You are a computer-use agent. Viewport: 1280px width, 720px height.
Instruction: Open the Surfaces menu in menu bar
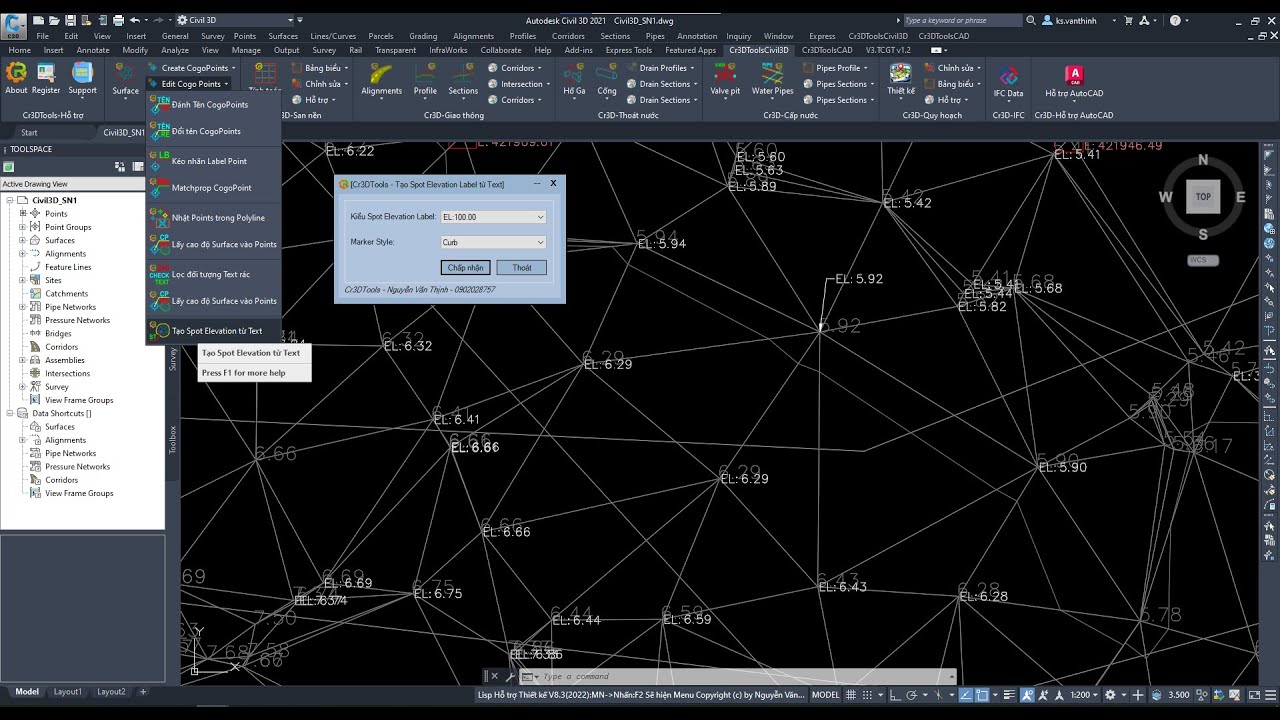pos(283,36)
